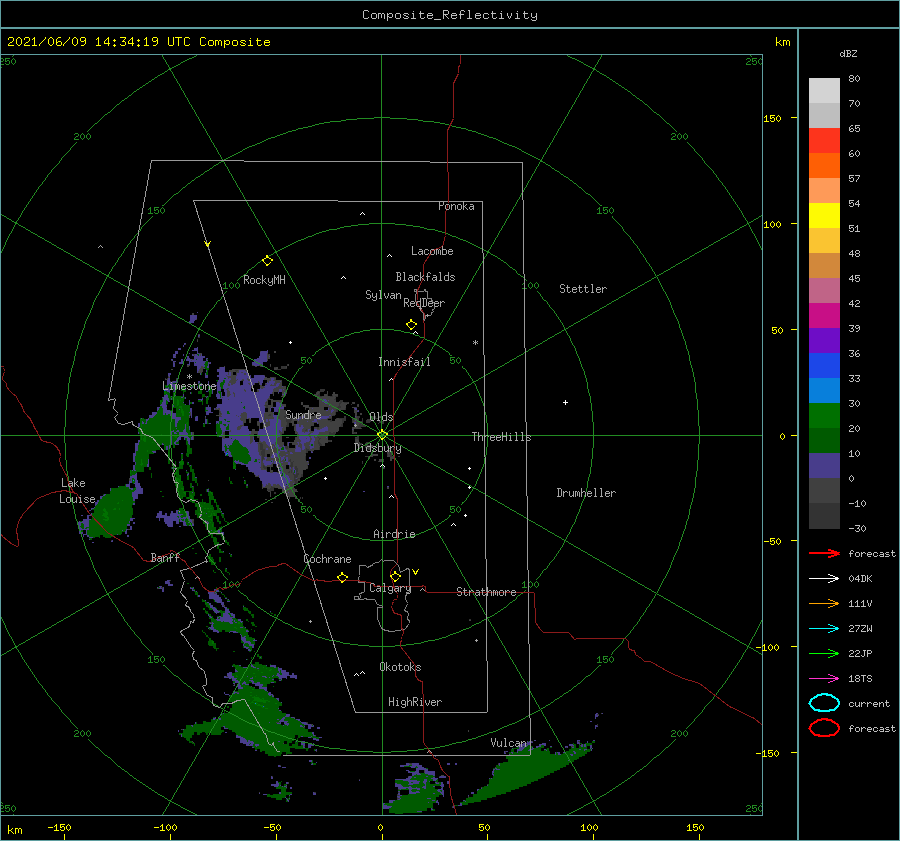Viewport: 900px width, 841px height.
Task: Select the light gray 80 dBZ swatch
Action: (824, 90)
